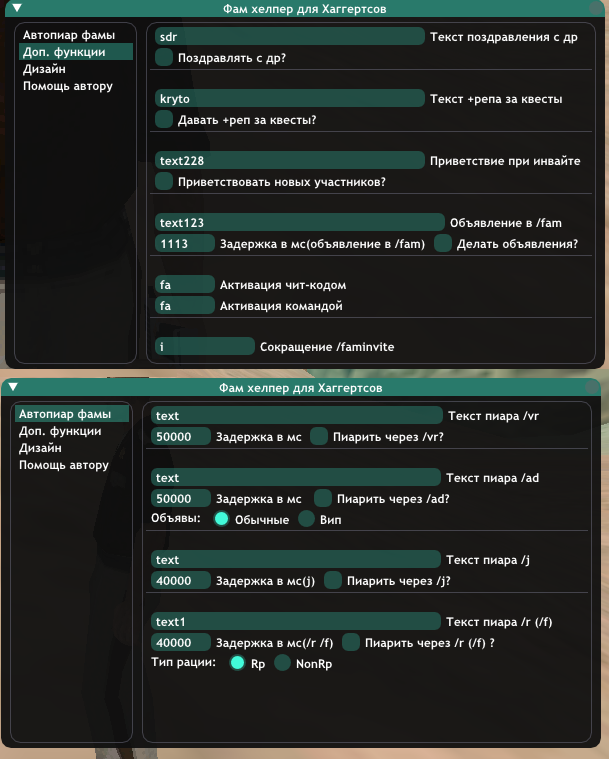Toggle Пиарить через /j checkbox
The height and width of the screenshot is (759, 609).
[x=333, y=580]
